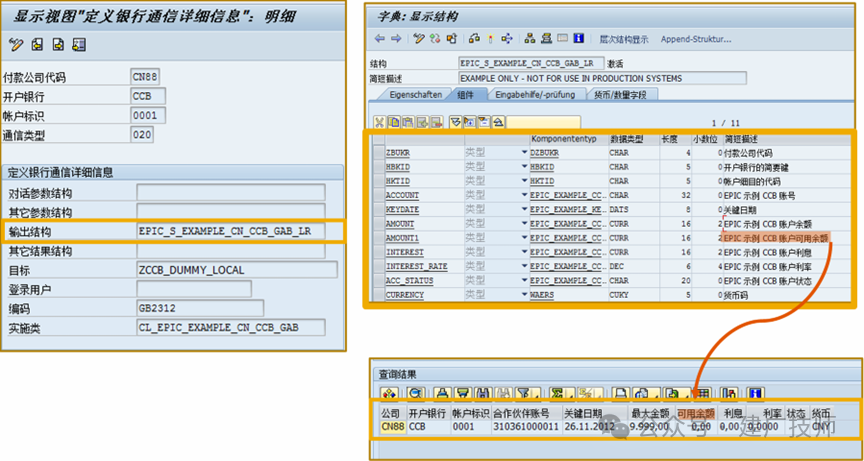Switch to the 货币/数量字段 tab
Image resolution: width=864 pixels, height=461 pixels.
click(620, 95)
